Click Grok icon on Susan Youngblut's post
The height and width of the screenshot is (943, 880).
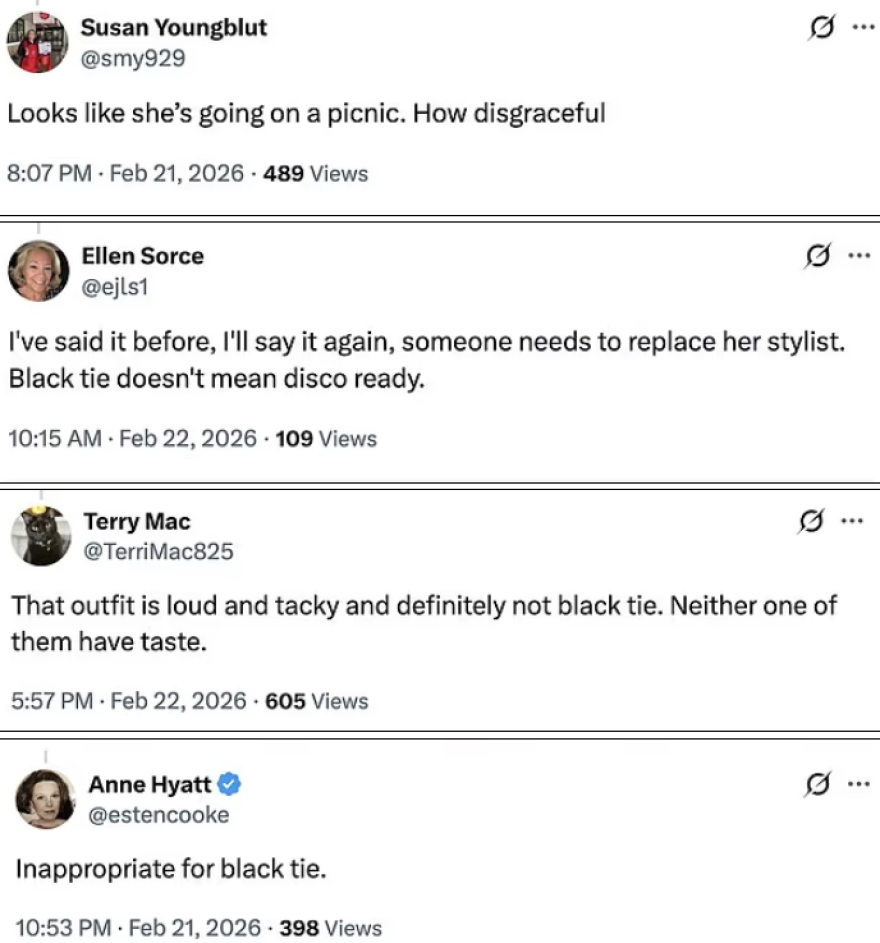point(821,28)
